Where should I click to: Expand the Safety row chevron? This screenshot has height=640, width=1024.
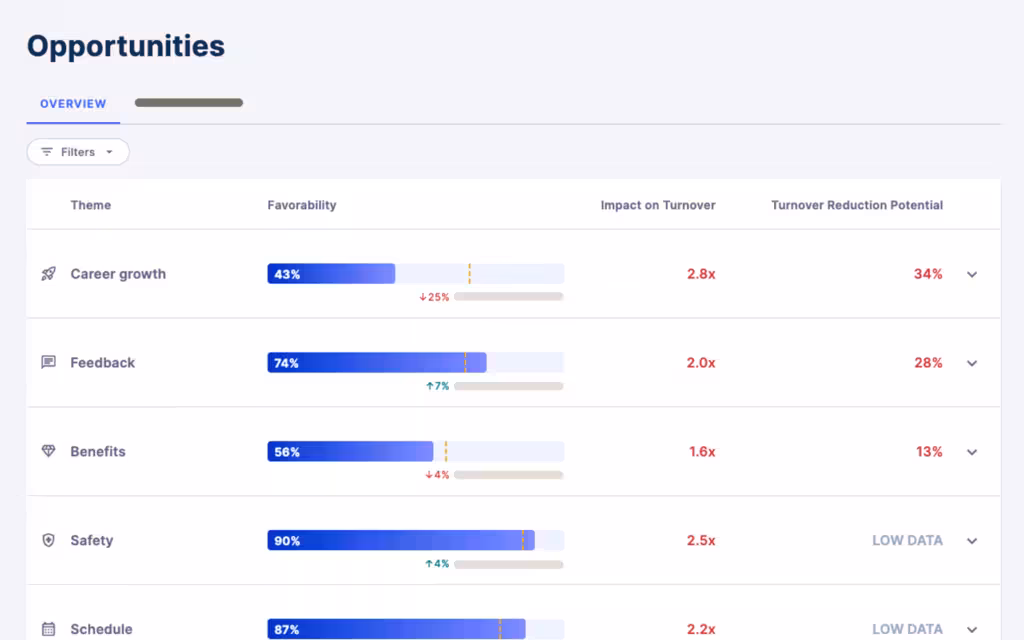coord(972,541)
